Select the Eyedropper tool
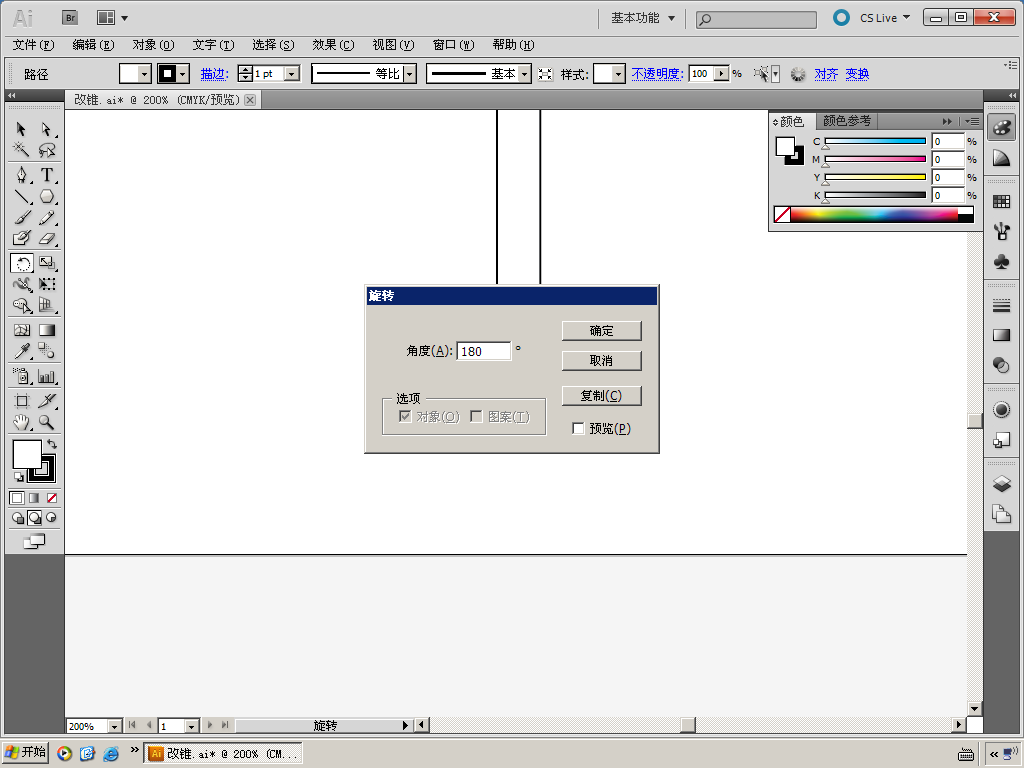 22,351
